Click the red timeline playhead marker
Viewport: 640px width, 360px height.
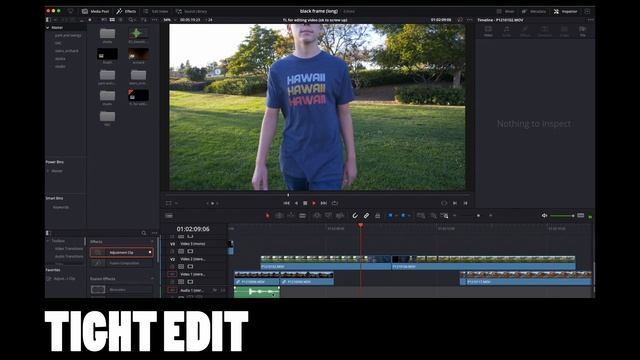point(360,225)
